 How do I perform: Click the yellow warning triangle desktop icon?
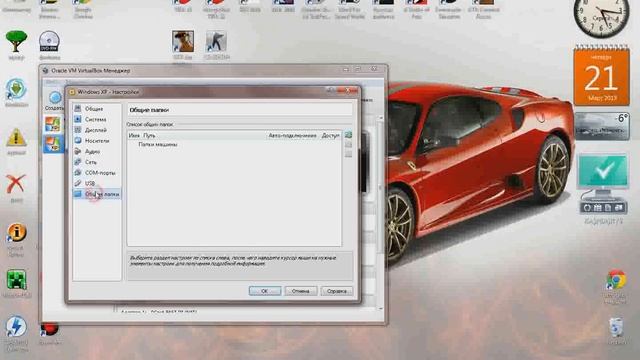pos(16,138)
